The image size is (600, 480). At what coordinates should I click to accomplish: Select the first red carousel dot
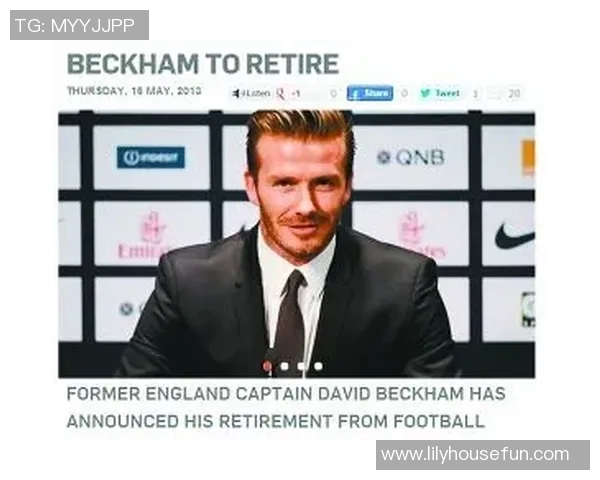coord(267,366)
